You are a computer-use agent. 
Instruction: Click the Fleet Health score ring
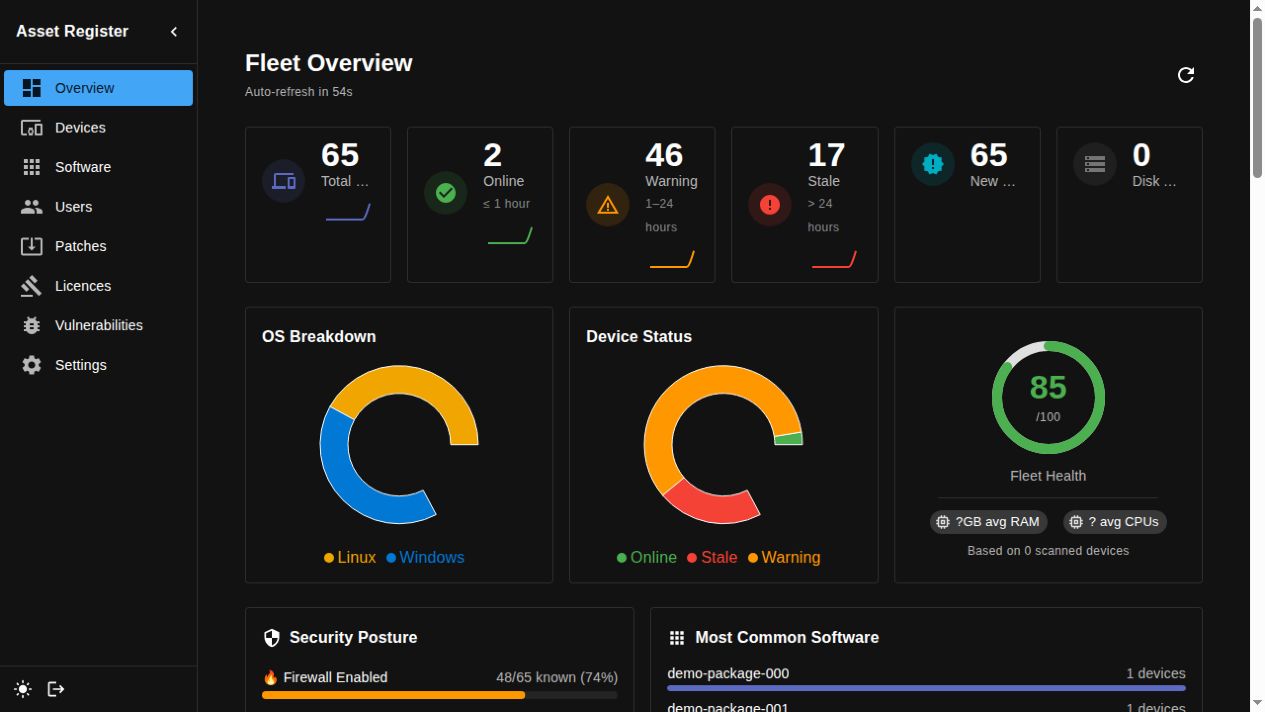pyautogui.click(x=1048, y=398)
